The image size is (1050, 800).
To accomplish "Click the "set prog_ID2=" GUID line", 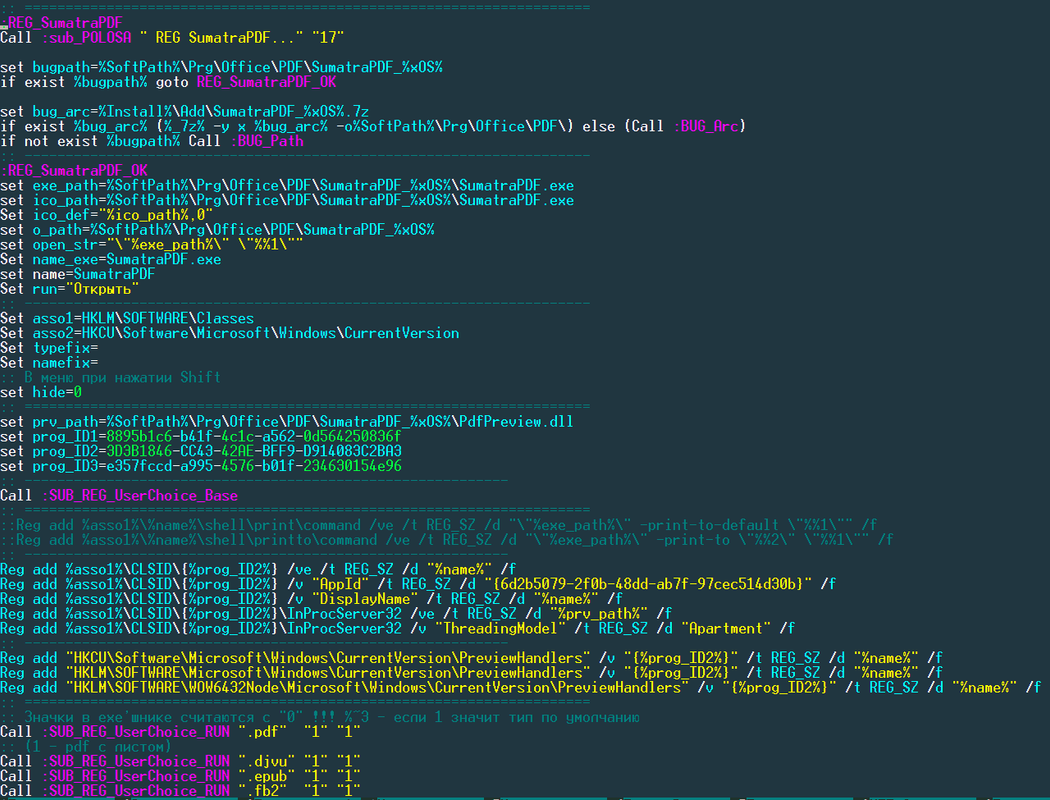I will (201, 451).
